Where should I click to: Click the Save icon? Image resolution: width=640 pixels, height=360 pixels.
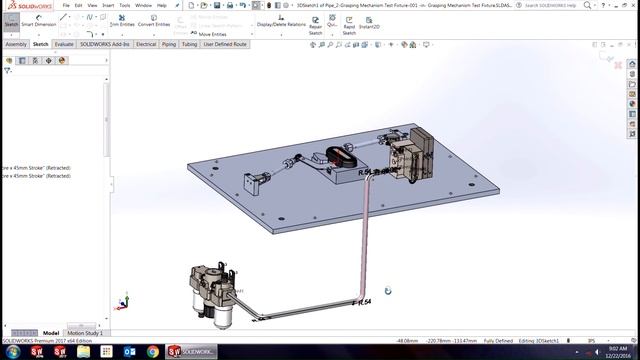tap(217, 5)
